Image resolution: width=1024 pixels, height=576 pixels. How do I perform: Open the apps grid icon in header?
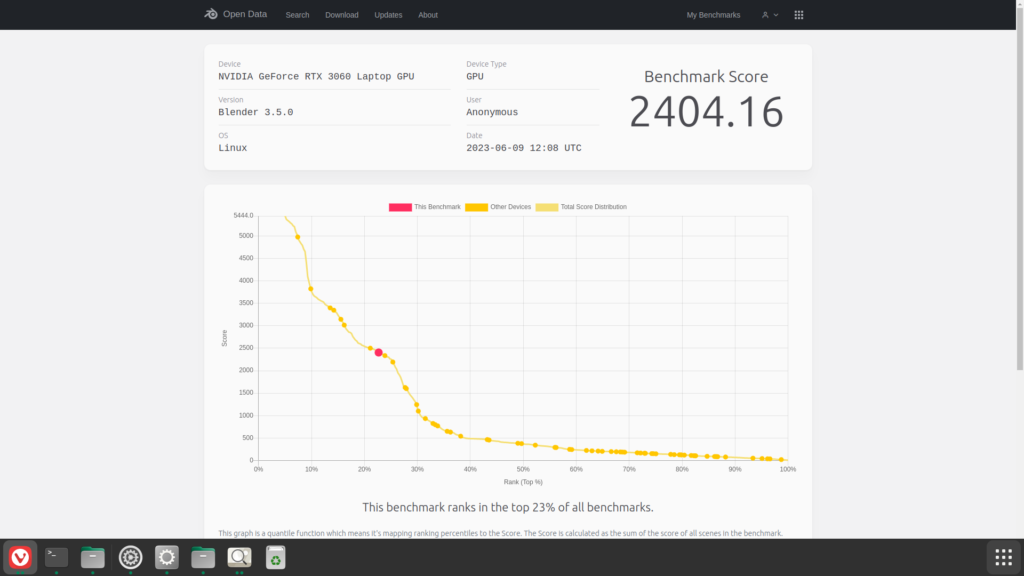click(799, 14)
